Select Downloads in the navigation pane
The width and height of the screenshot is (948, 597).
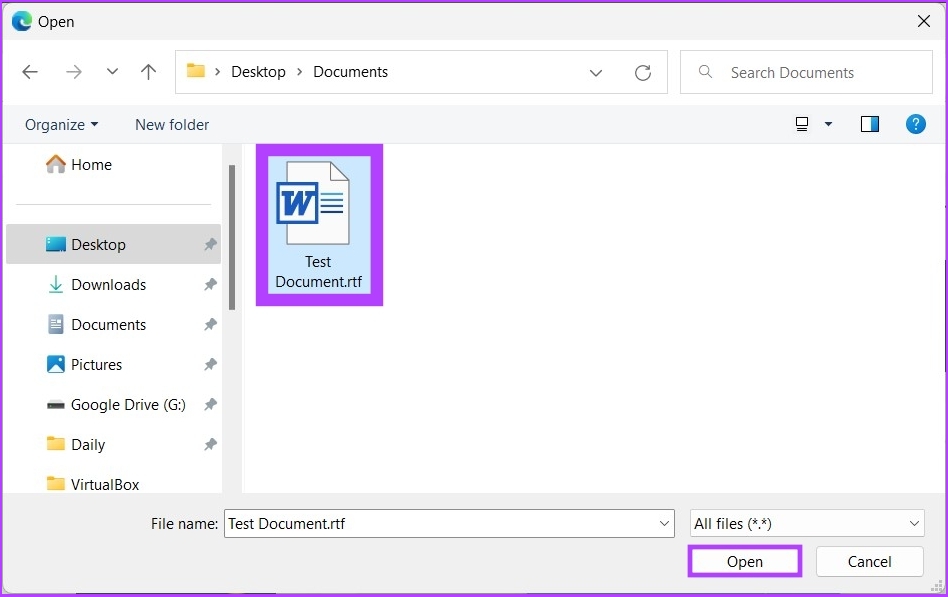coord(108,285)
